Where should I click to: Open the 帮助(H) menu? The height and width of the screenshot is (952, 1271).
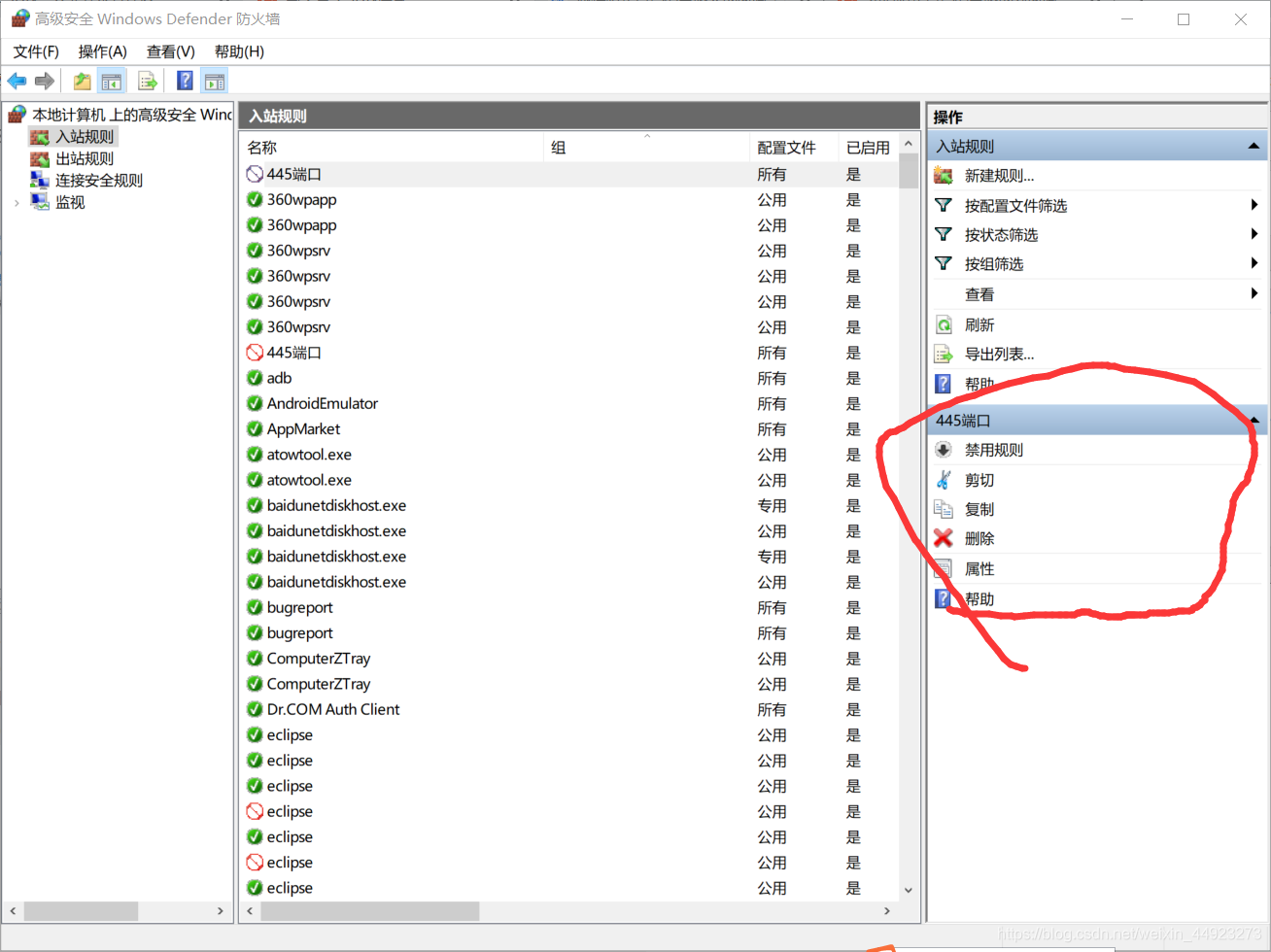point(239,51)
